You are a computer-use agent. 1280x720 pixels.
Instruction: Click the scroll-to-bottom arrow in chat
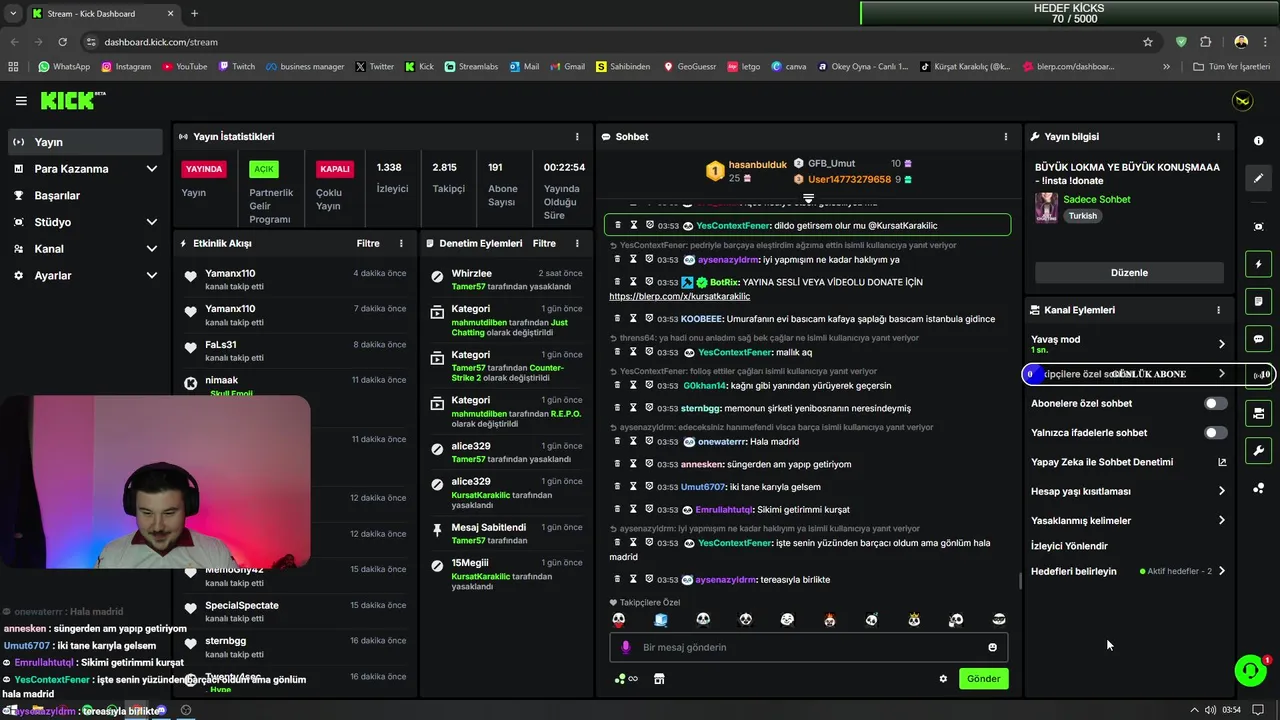[x=809, y=199]
